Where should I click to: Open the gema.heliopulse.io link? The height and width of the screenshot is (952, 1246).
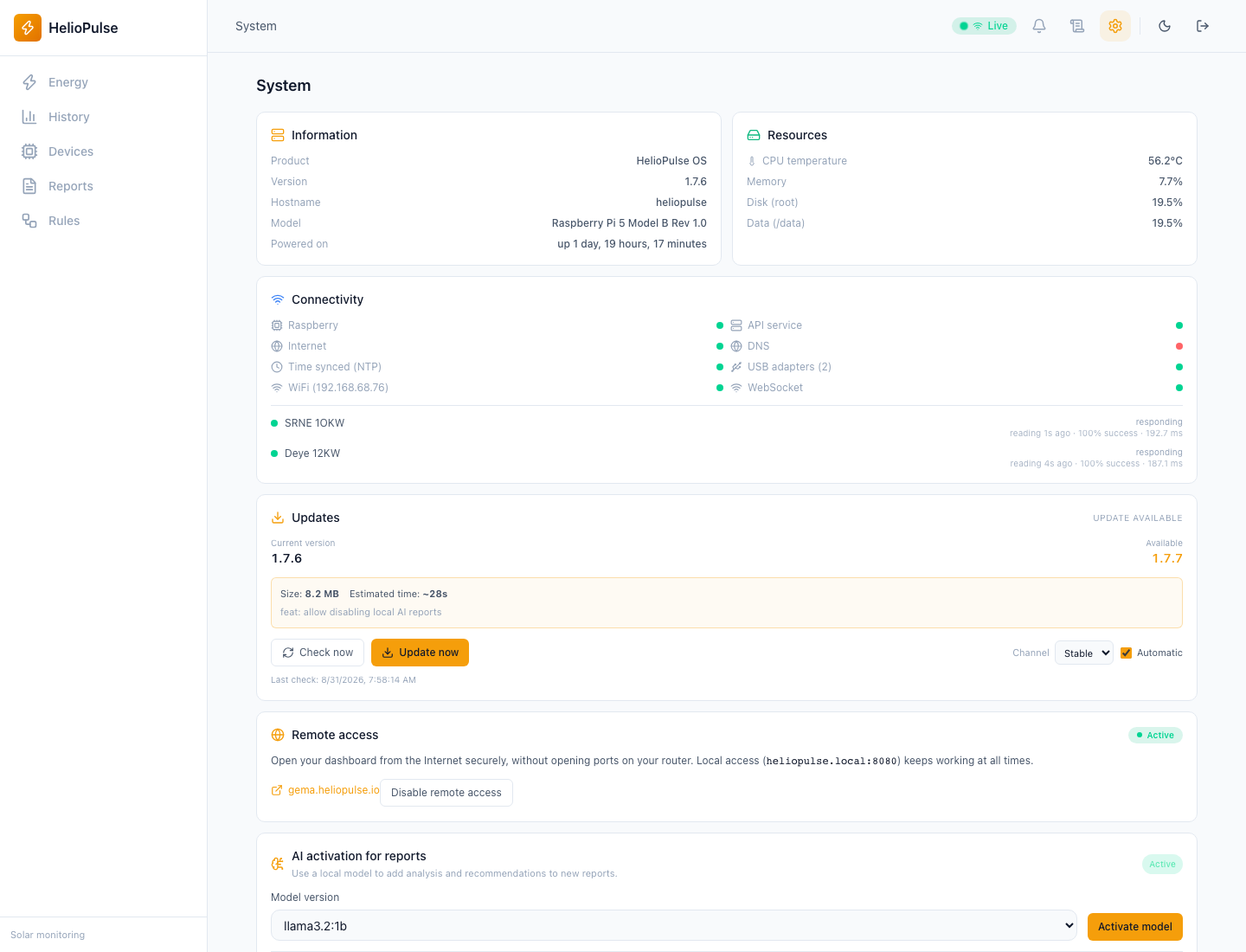pos(325,790)
